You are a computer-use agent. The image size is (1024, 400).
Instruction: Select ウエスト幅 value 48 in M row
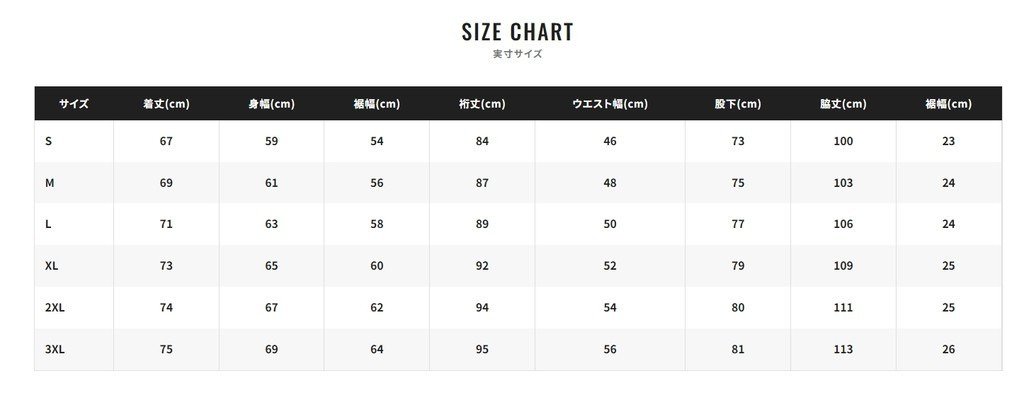(x=610, y=183)
